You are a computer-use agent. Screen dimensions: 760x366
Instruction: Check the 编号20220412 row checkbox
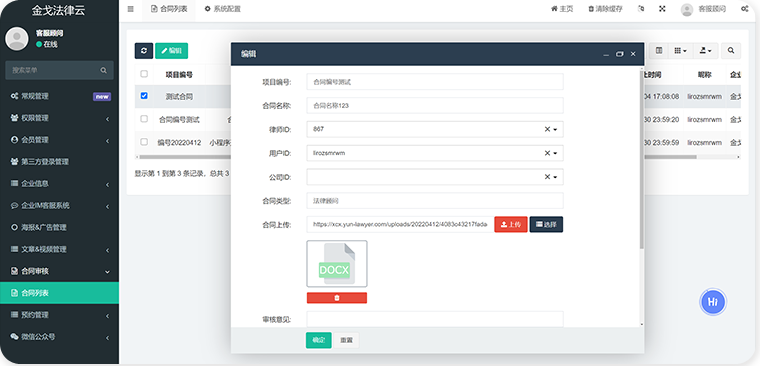tap(144, 142)
